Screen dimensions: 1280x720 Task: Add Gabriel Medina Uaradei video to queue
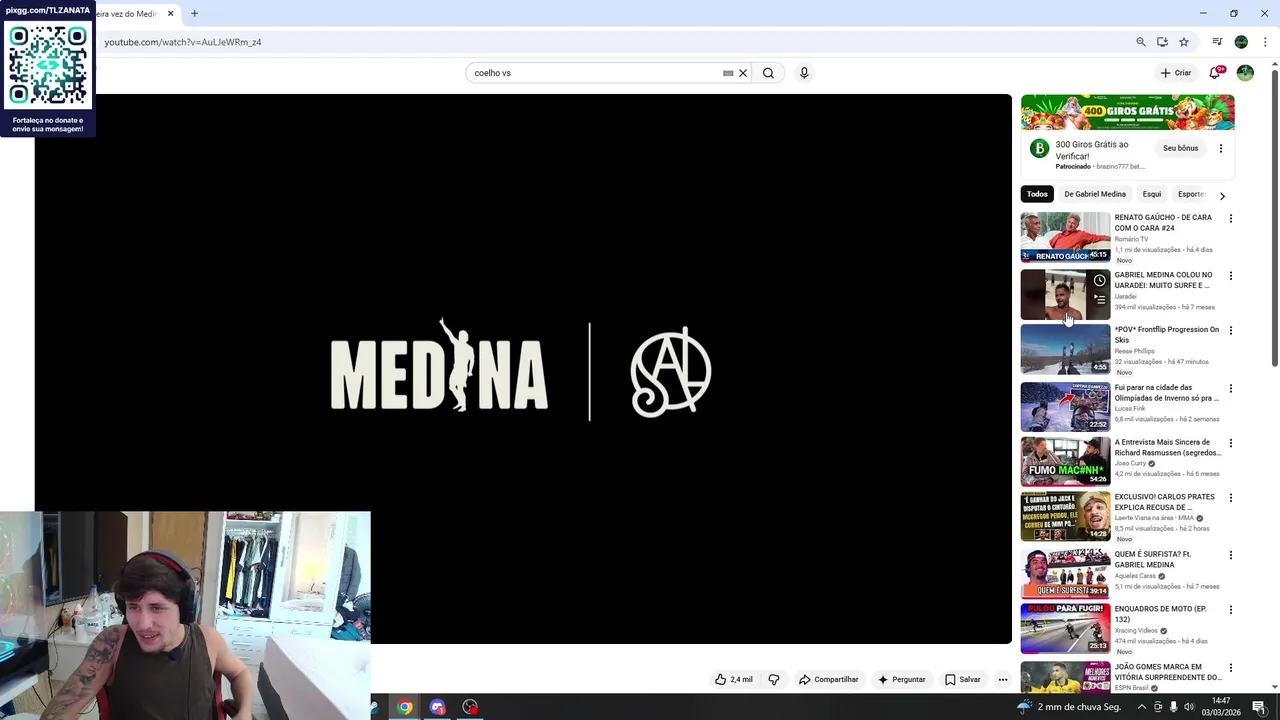[x=1099, y=299]
